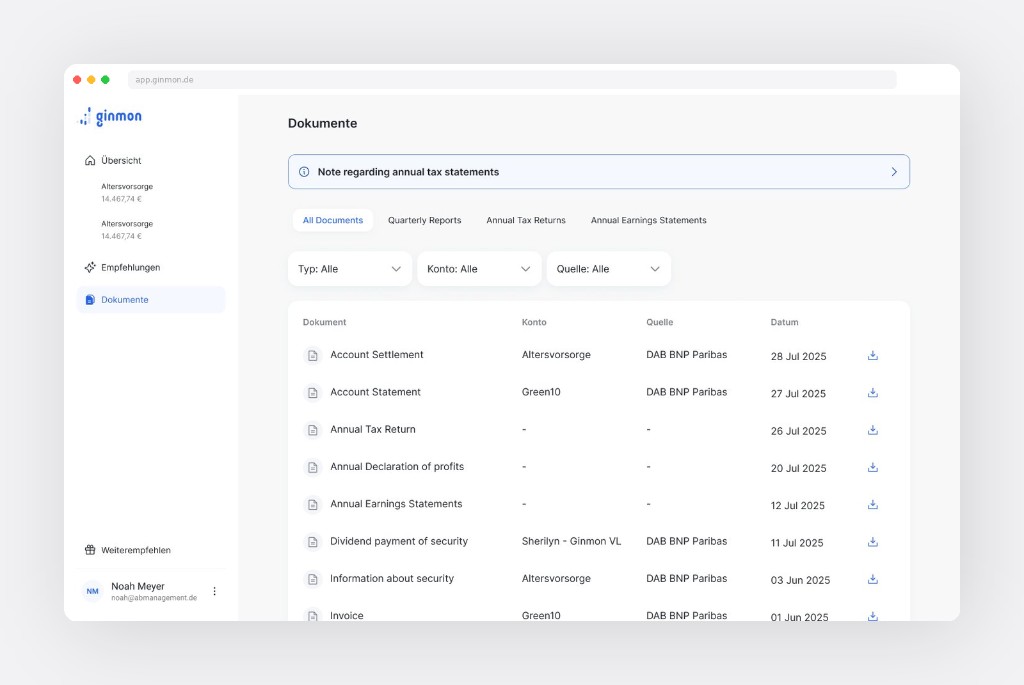Download the Information about security document

(x=872, y=579)
